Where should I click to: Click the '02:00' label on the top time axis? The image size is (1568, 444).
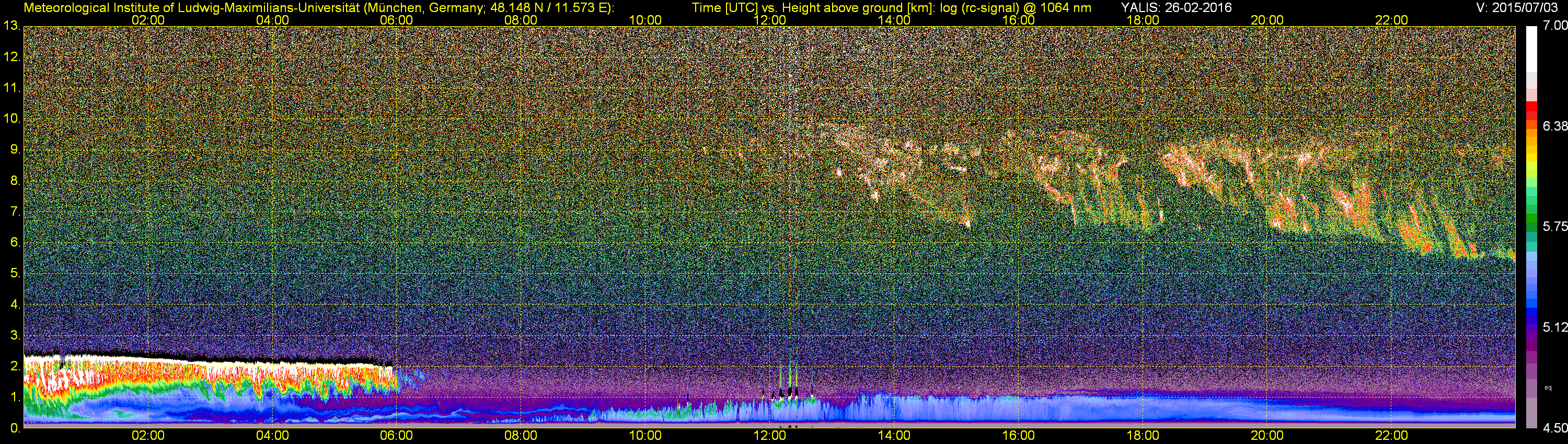point(148,20)
